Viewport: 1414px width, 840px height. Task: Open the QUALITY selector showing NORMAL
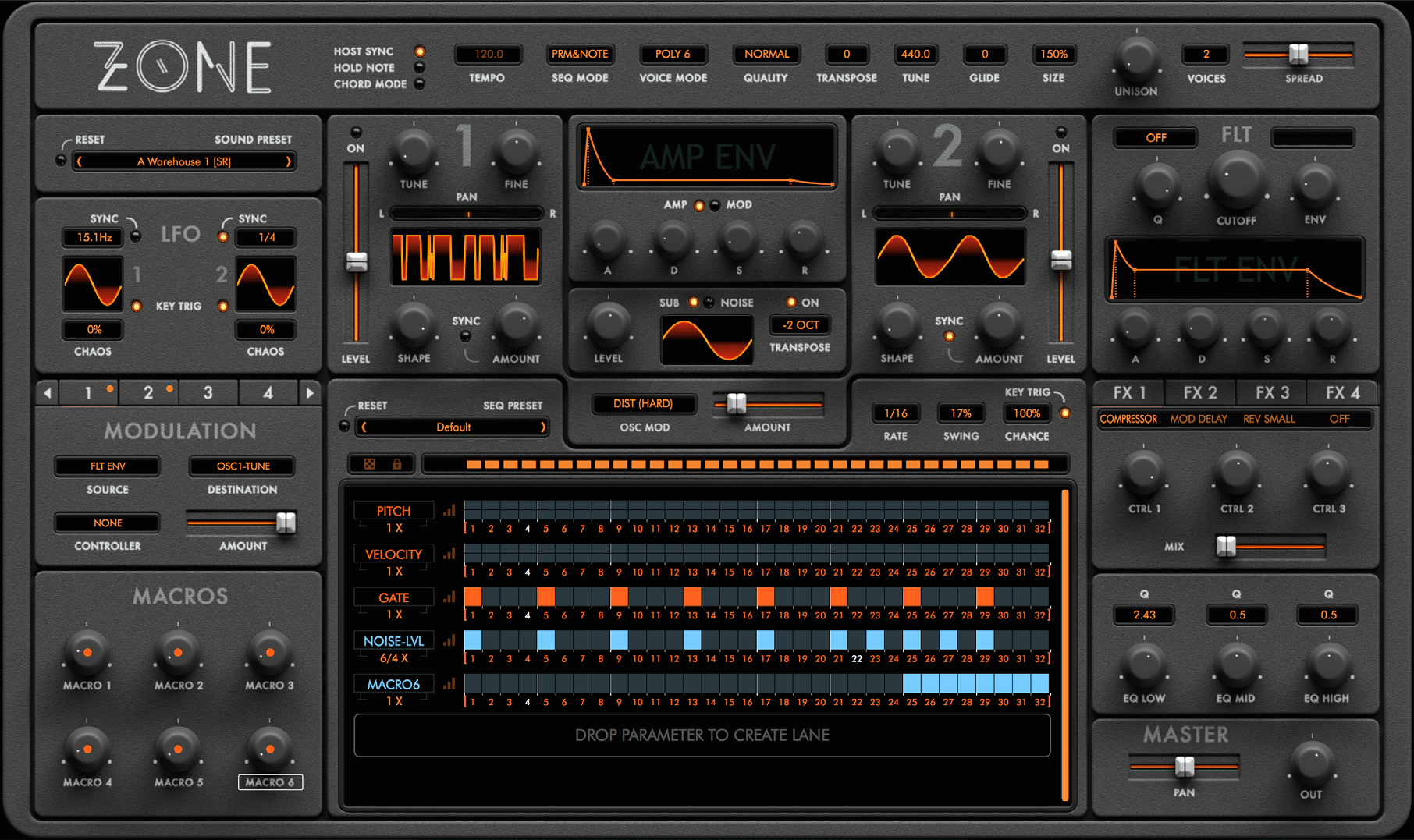(x=766, y=54)
